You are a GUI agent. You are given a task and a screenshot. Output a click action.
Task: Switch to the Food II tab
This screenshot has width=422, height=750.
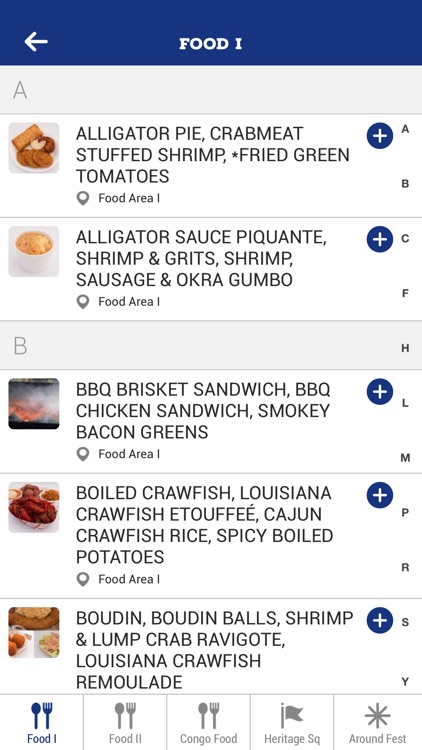point(125,722)
